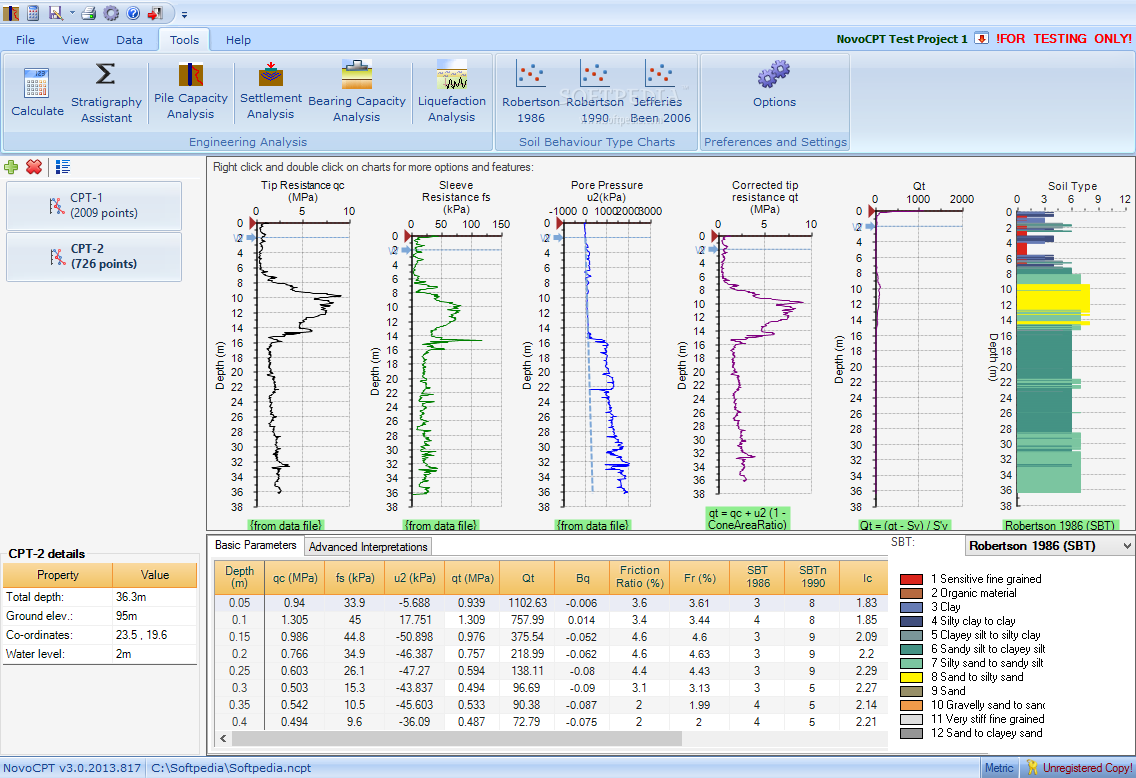Select CPT-1 (2009 points) dataset
Image resolution: width=1136 pixels, height=778 pixels.
tap(93, 206)
